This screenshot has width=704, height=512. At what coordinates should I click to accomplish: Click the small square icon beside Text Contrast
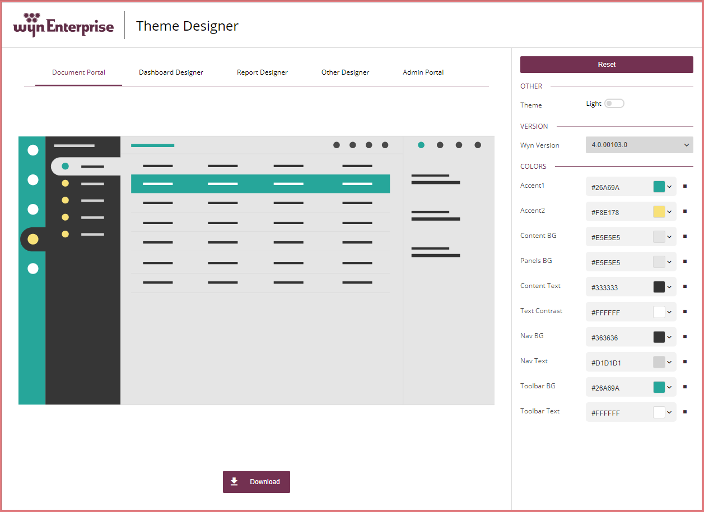685,311
